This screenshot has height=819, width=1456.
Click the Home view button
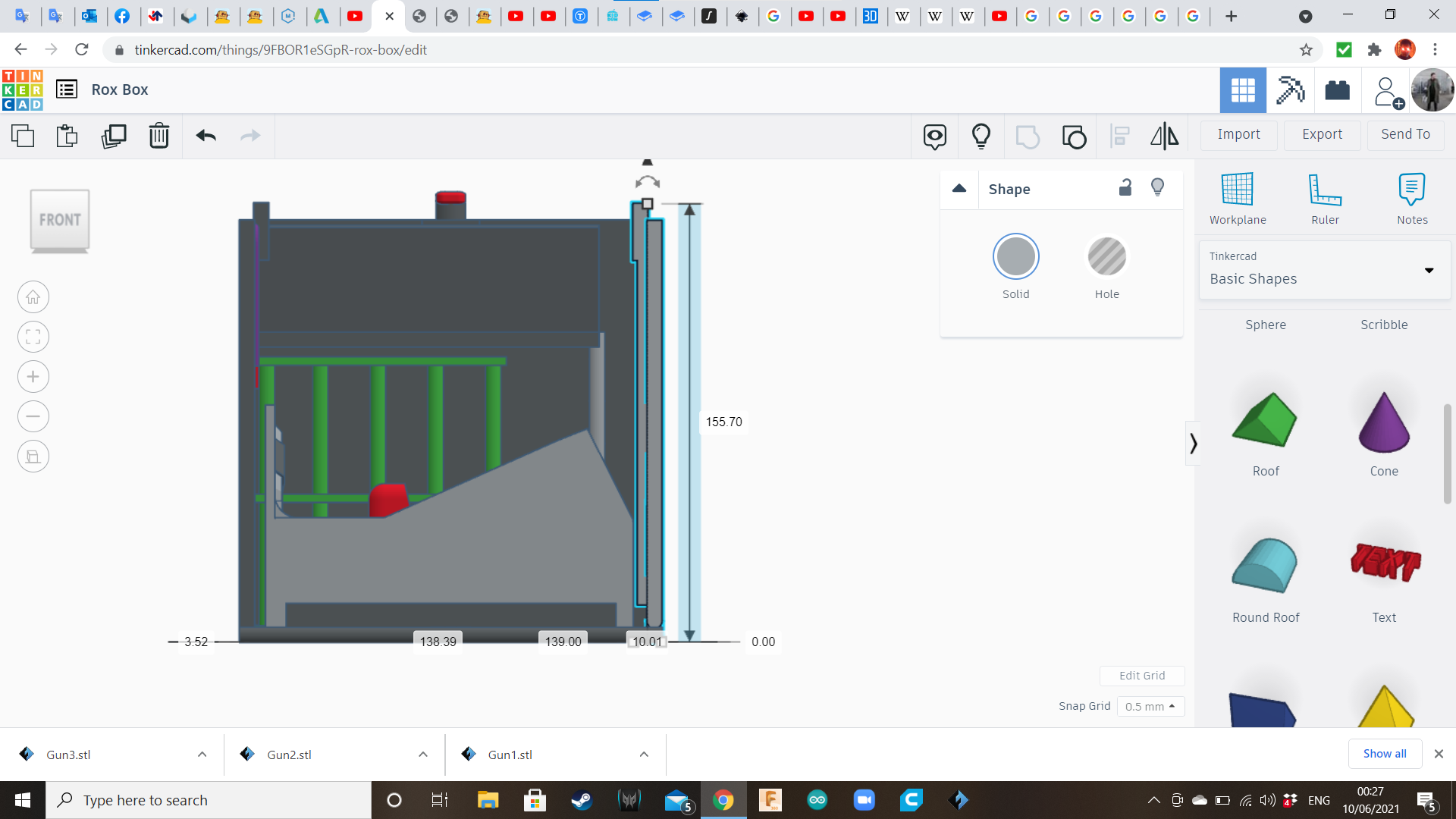[x=33, y=297]
